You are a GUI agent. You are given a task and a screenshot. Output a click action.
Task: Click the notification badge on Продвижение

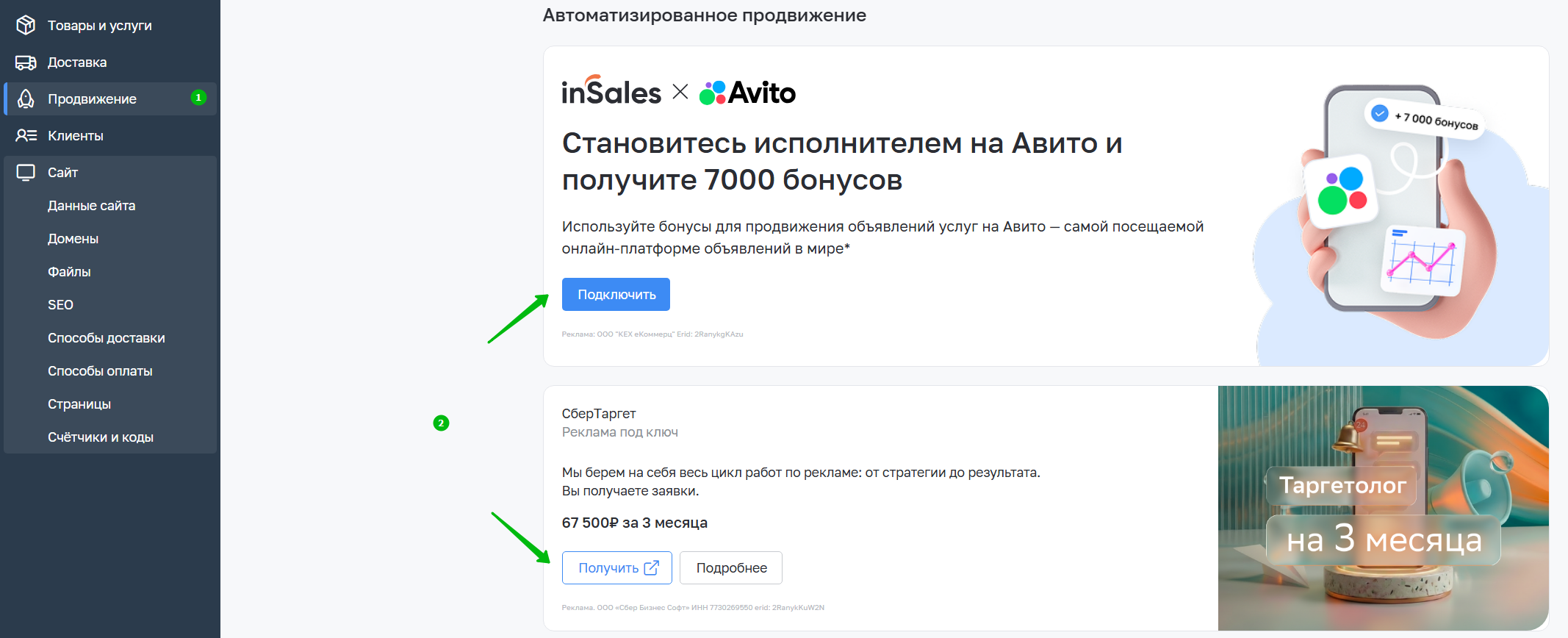pos(198,98)
